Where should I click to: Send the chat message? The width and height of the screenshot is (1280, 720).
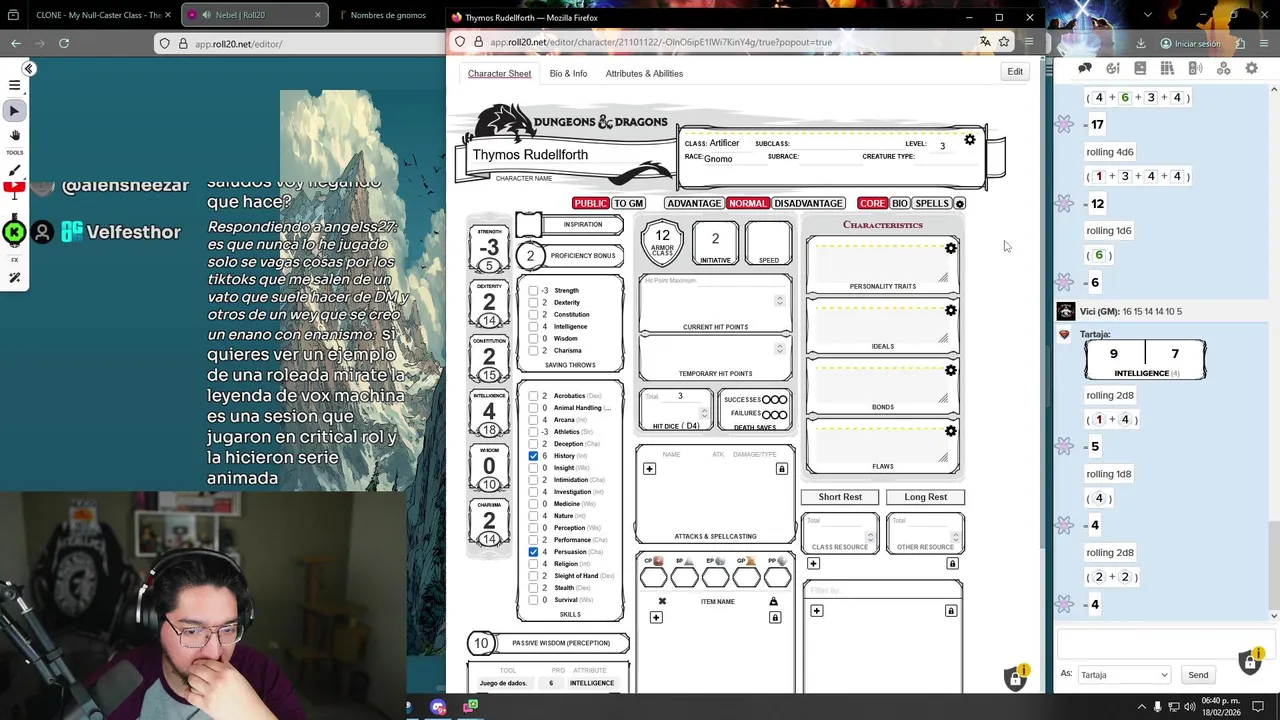(x=1198, y=675)
